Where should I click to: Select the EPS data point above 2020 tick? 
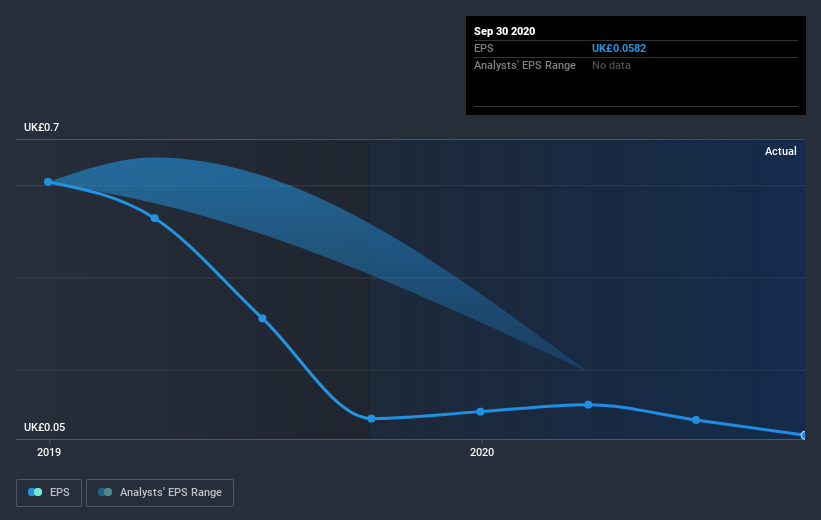(481, 412)
